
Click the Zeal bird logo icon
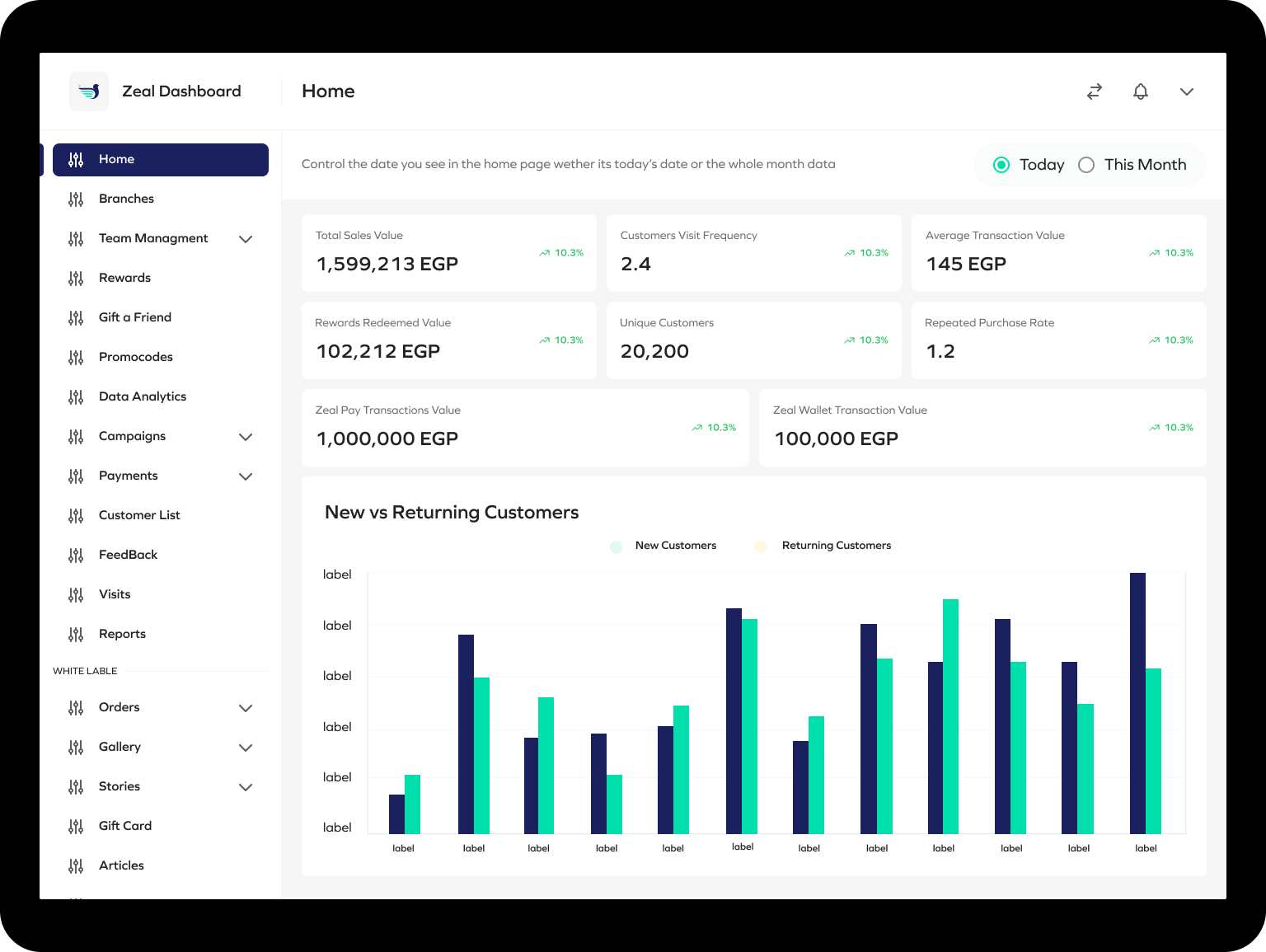click(x=89, y=91)
